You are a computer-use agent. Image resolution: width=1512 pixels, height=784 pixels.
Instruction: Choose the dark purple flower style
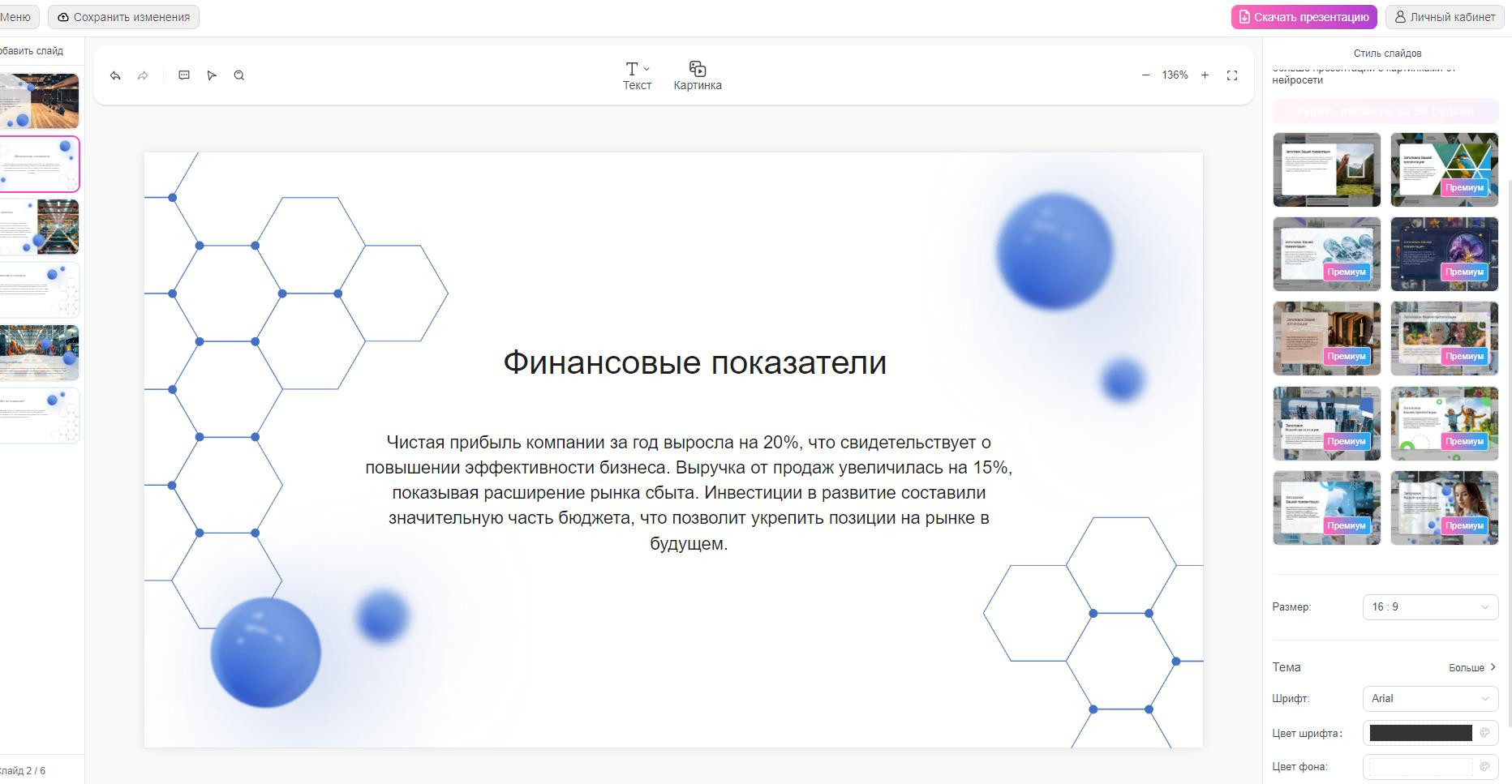[x=1444, y=254]
